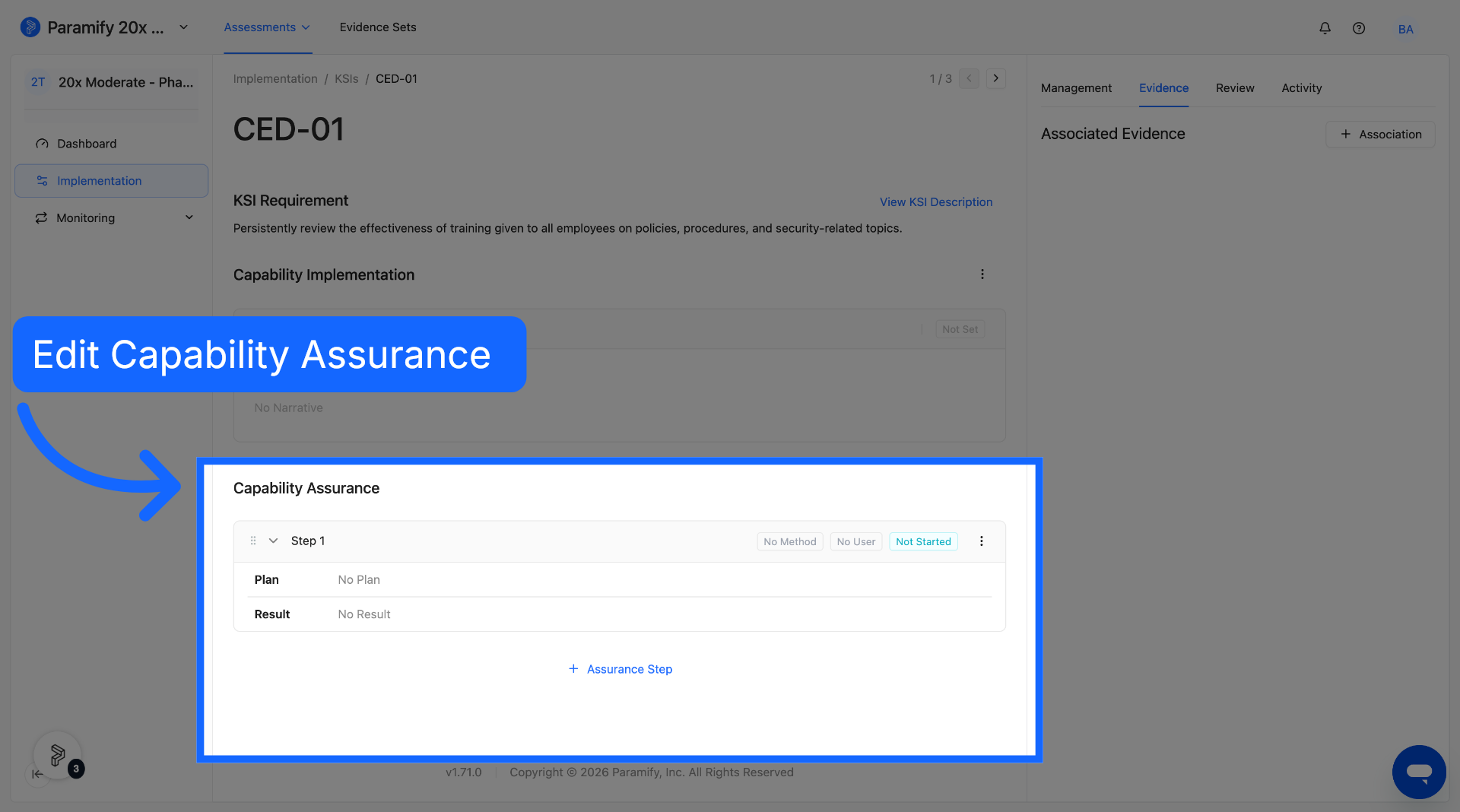Click the Monitoring cycle icon
This screenshot has height=812, width=1460.
click(41, 218)
